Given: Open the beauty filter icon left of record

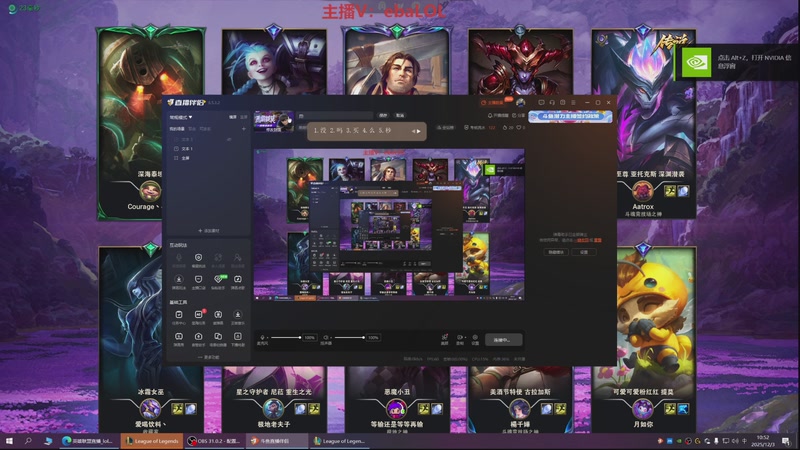Looking at the screenshot, I should click(x=444, y=338).
